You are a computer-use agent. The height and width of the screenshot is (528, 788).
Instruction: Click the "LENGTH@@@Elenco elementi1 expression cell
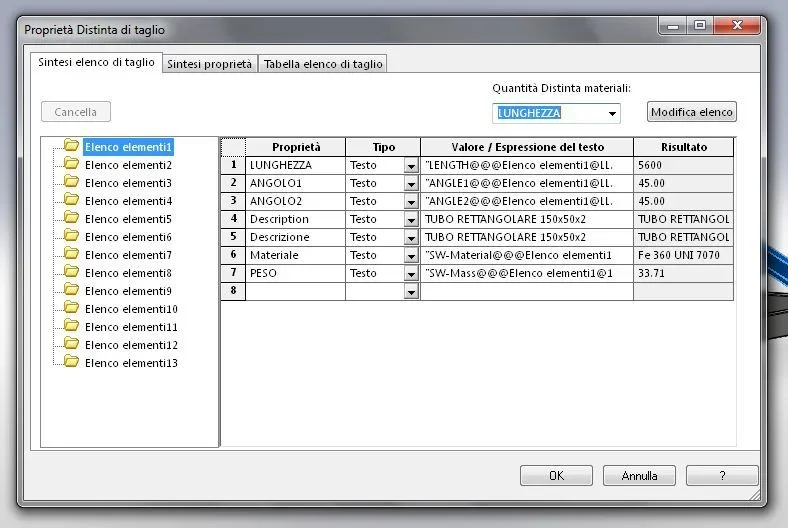(527, 165)
